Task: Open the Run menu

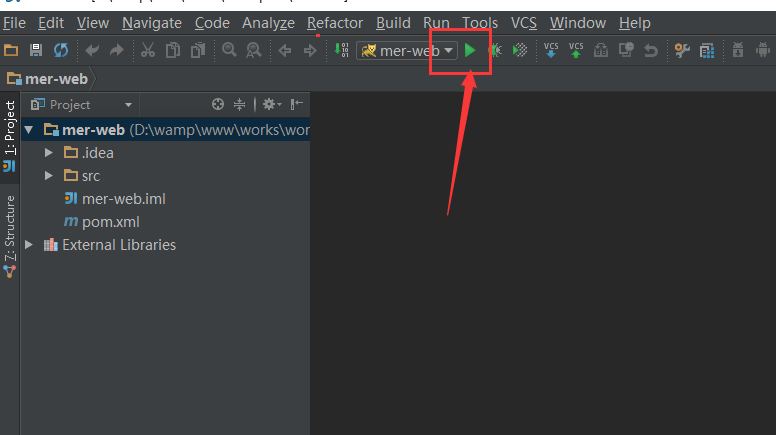Action: (436, 23)
